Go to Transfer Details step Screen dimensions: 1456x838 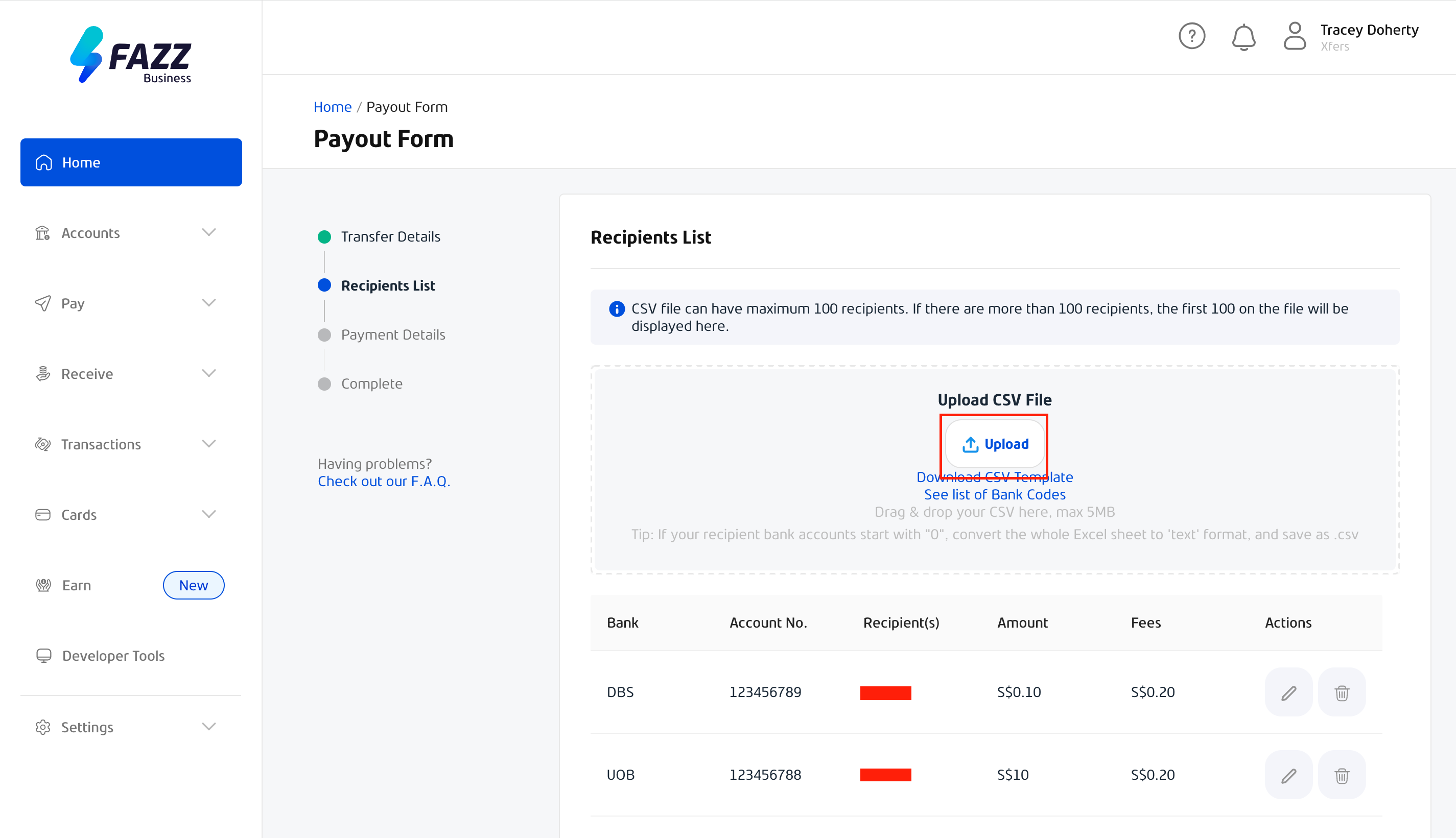390,236
